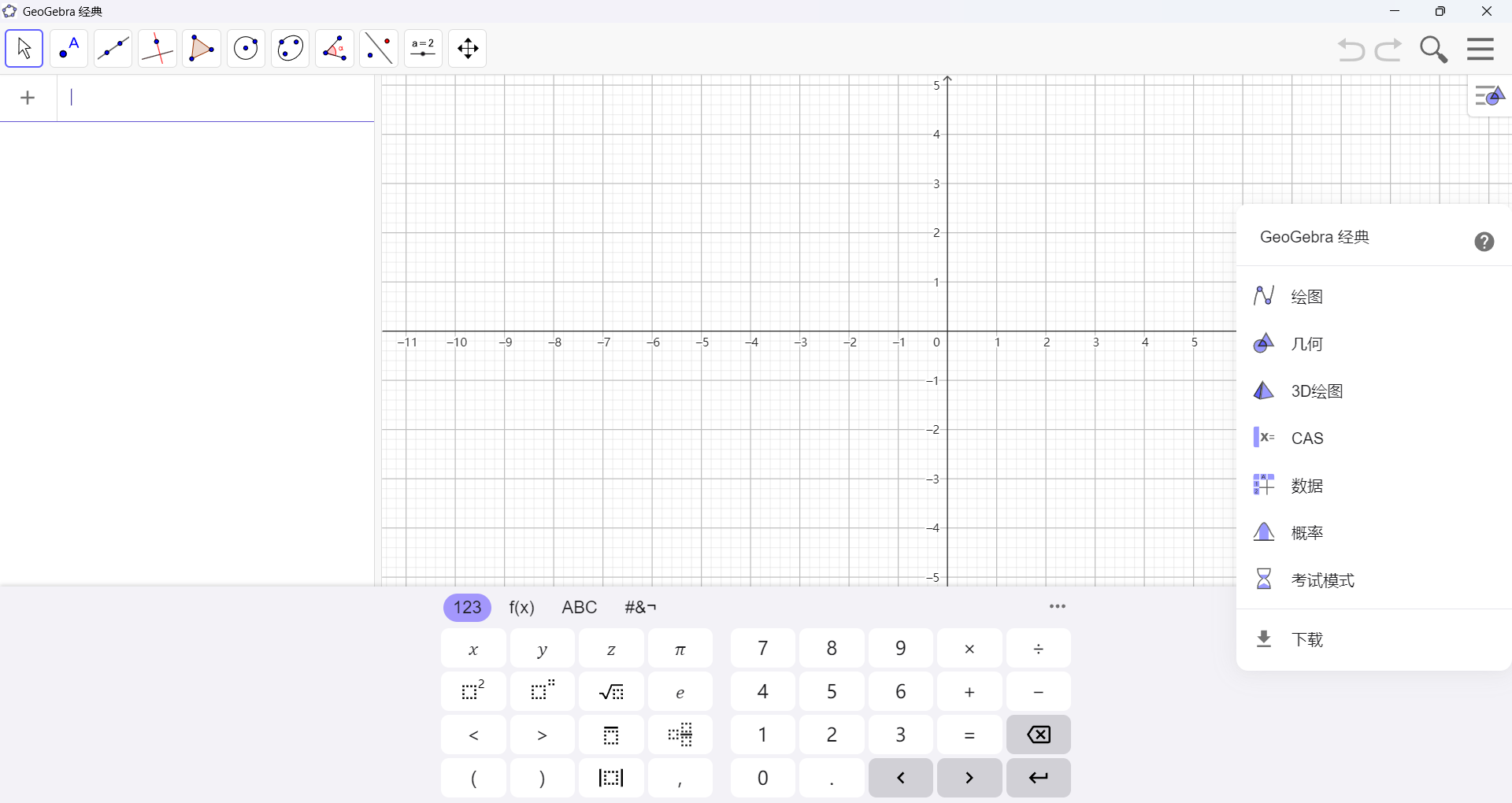Tap the y key on keyboard
Image resolution: width=1512 pixels, height=803 pixels.
[x=543, y=649]
